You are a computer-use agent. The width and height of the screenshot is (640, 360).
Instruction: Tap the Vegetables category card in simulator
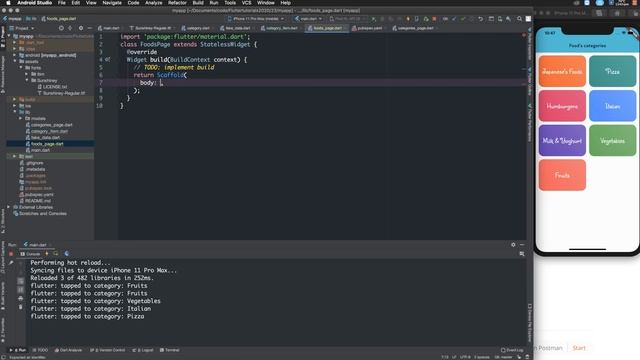click(x=612, y=141)
